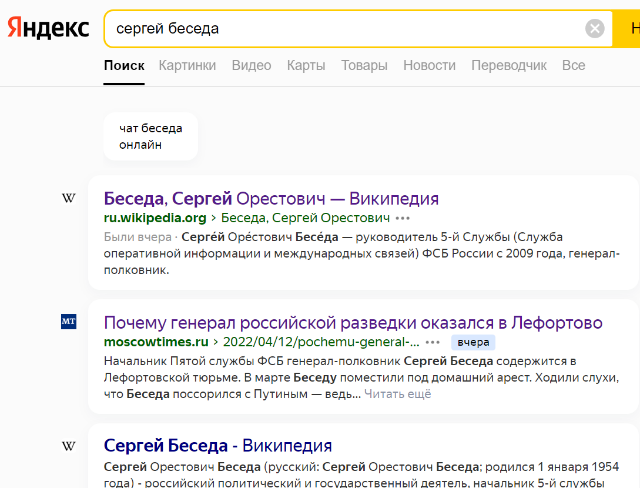Switch to the Картинки tab

click(x=187, y=65)
